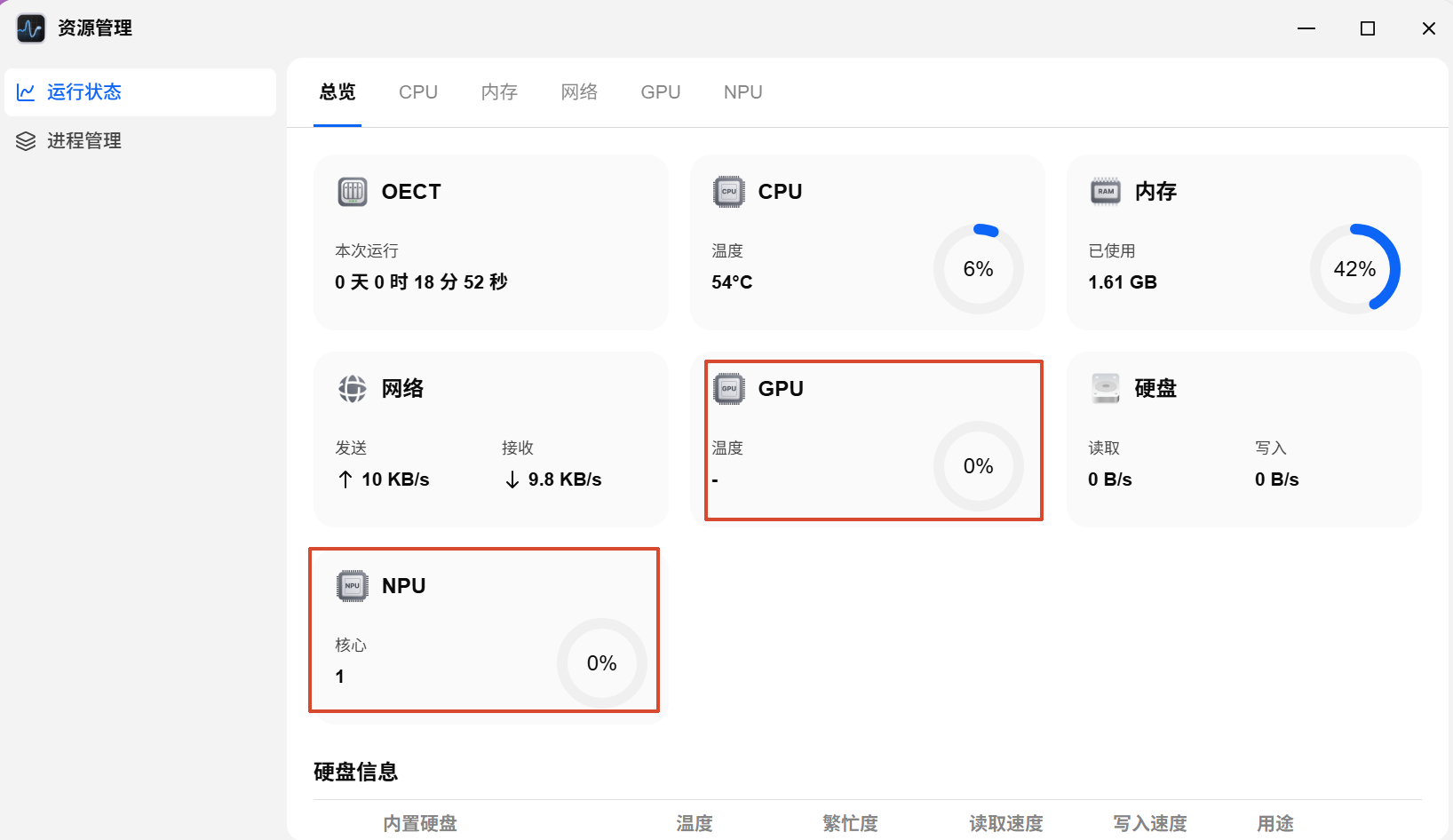Click the 用途 column header
The height and width of the screenshot is (840, 1453).
click(x=1275, y=824)
